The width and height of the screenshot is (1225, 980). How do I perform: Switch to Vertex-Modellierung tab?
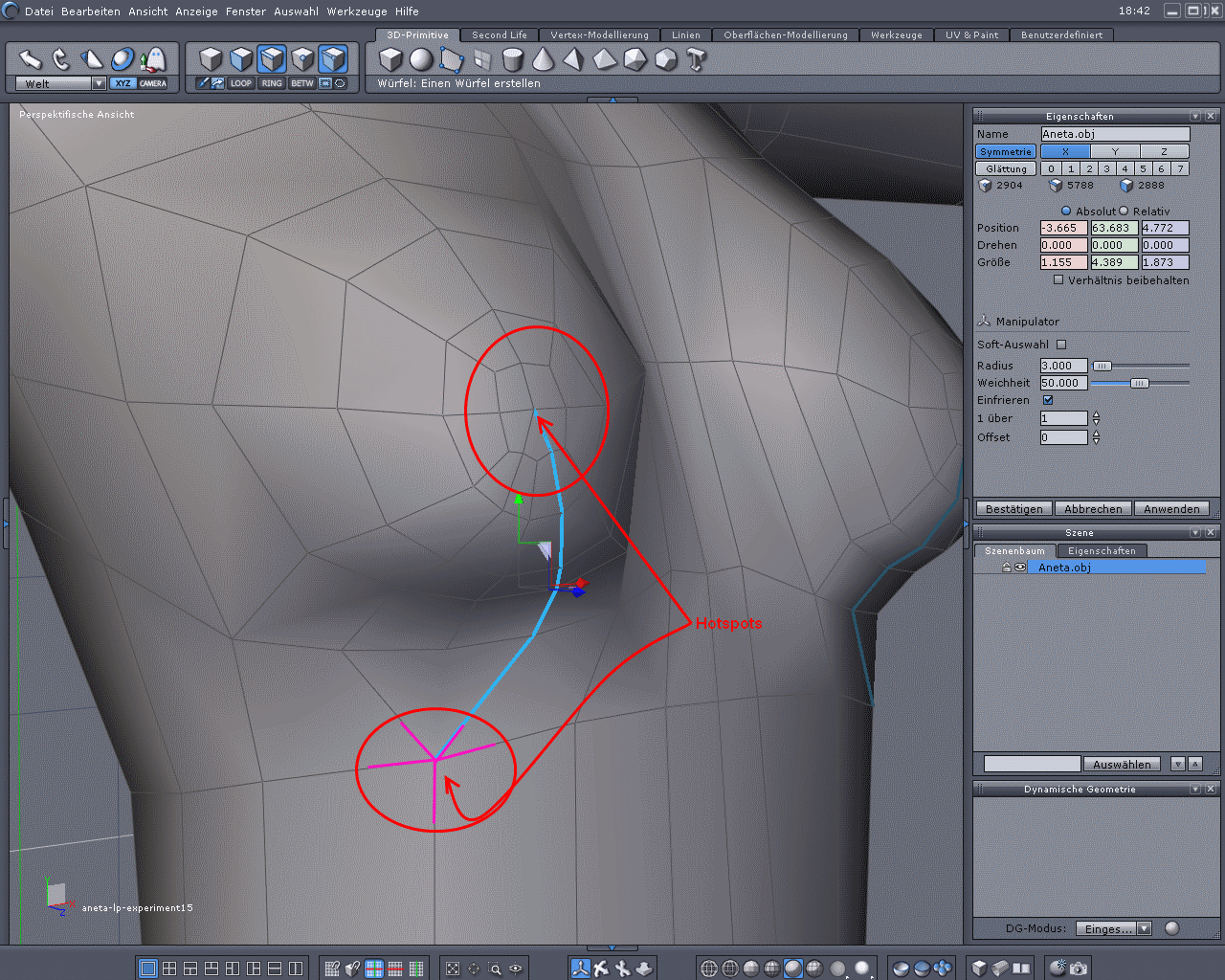(x=599, y=35)
